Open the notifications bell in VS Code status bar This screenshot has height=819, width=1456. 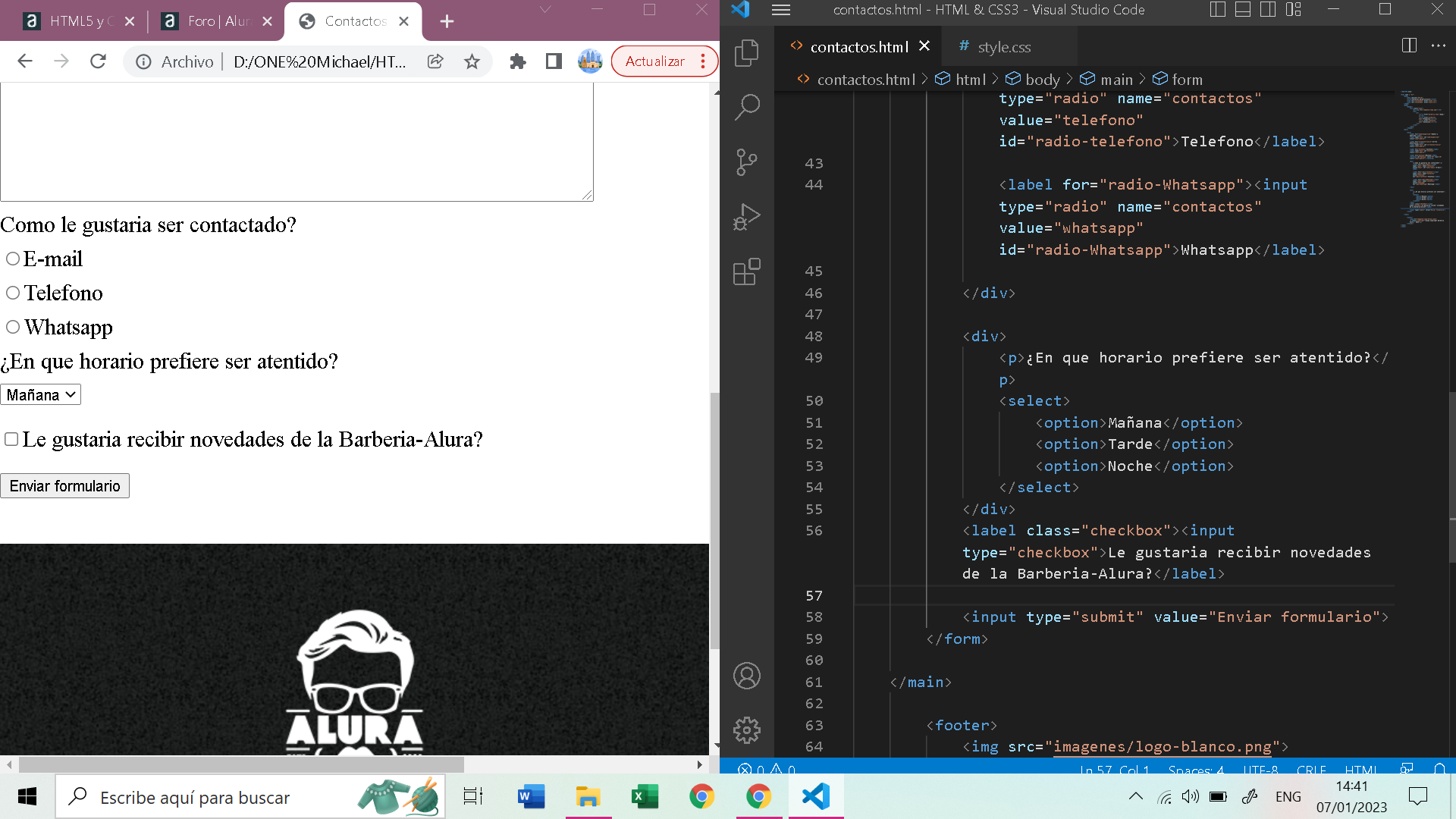(1439, 768)
